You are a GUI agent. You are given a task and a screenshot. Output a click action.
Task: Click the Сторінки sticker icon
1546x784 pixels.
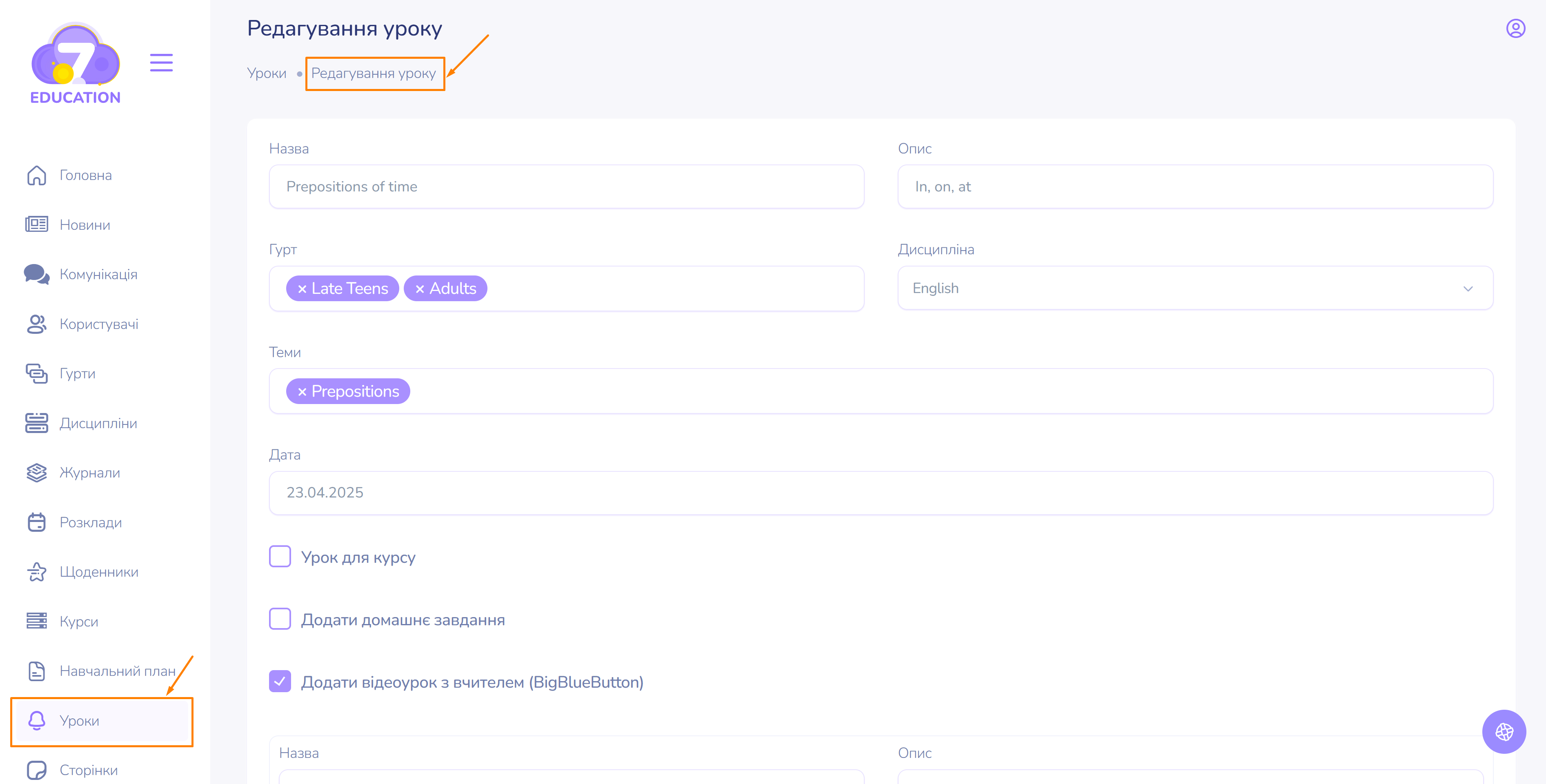37,770
